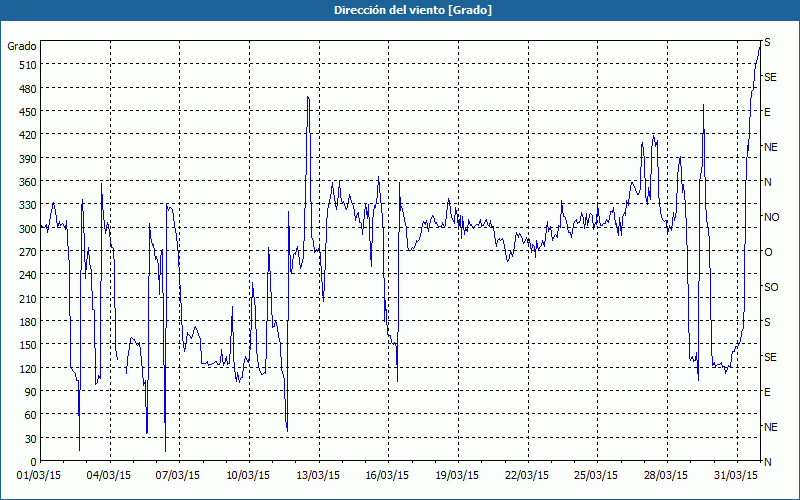This screenshot has height=500, width=800.
Task: Select the E compass label level with 450
Action: pyautogui.click(x=767, y=112)
